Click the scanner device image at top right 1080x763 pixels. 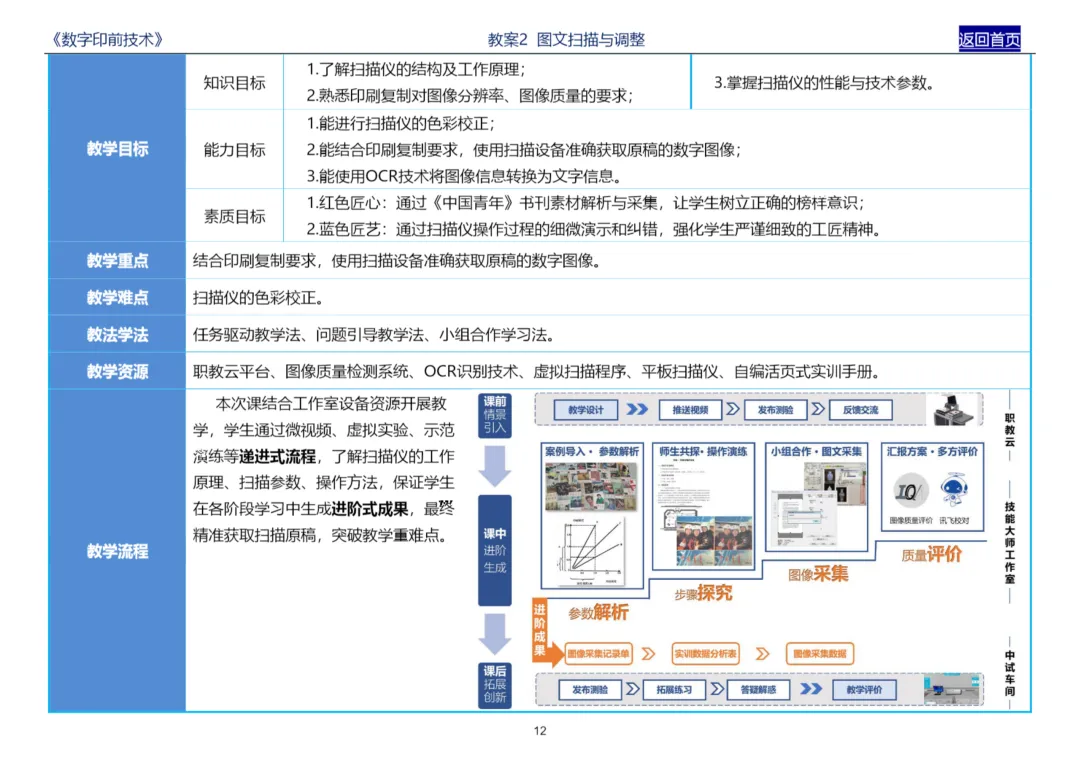click(x=953, y=409)
